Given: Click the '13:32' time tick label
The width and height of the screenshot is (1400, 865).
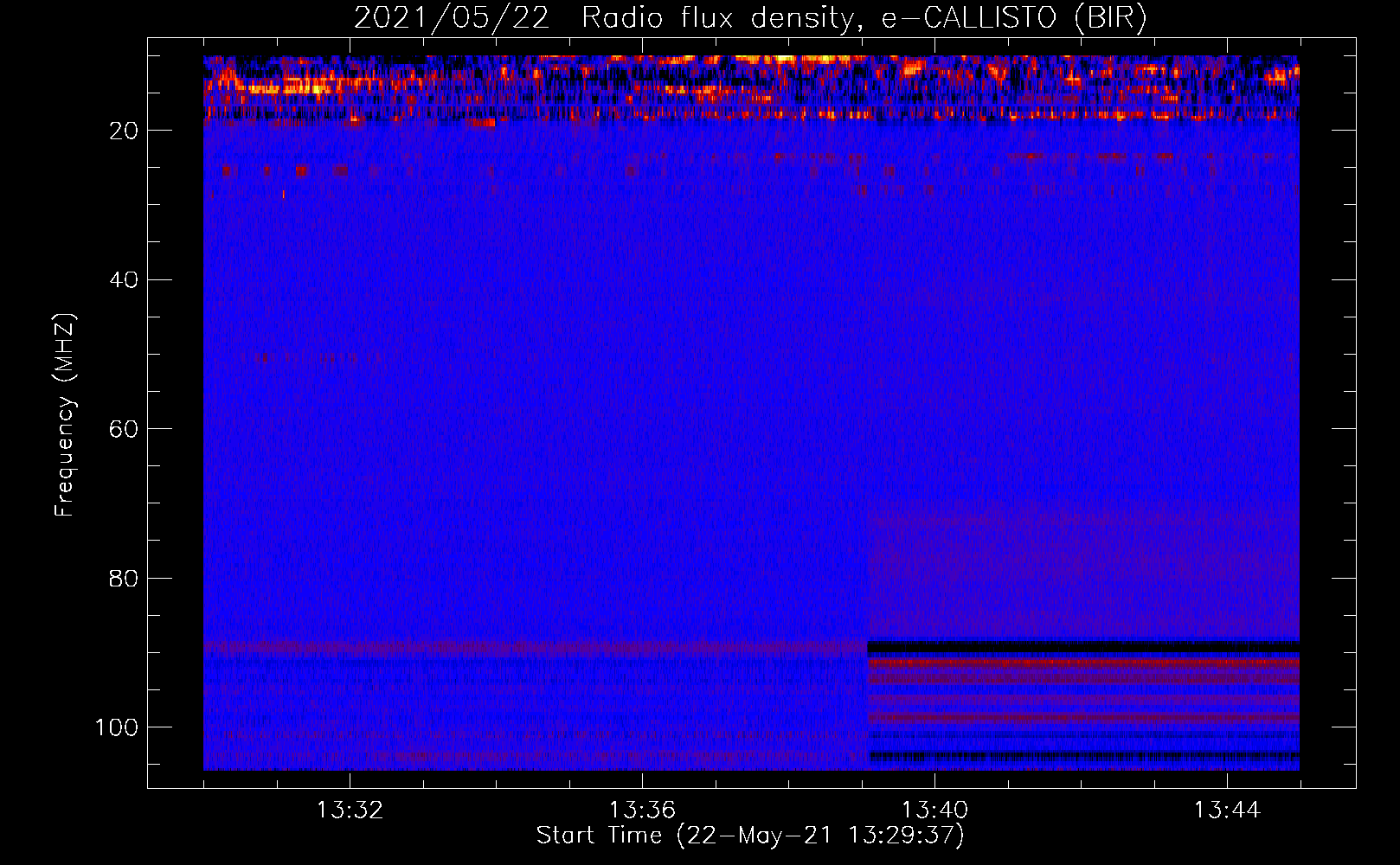Looking at the screenshot, I should [x=350, y=811].
